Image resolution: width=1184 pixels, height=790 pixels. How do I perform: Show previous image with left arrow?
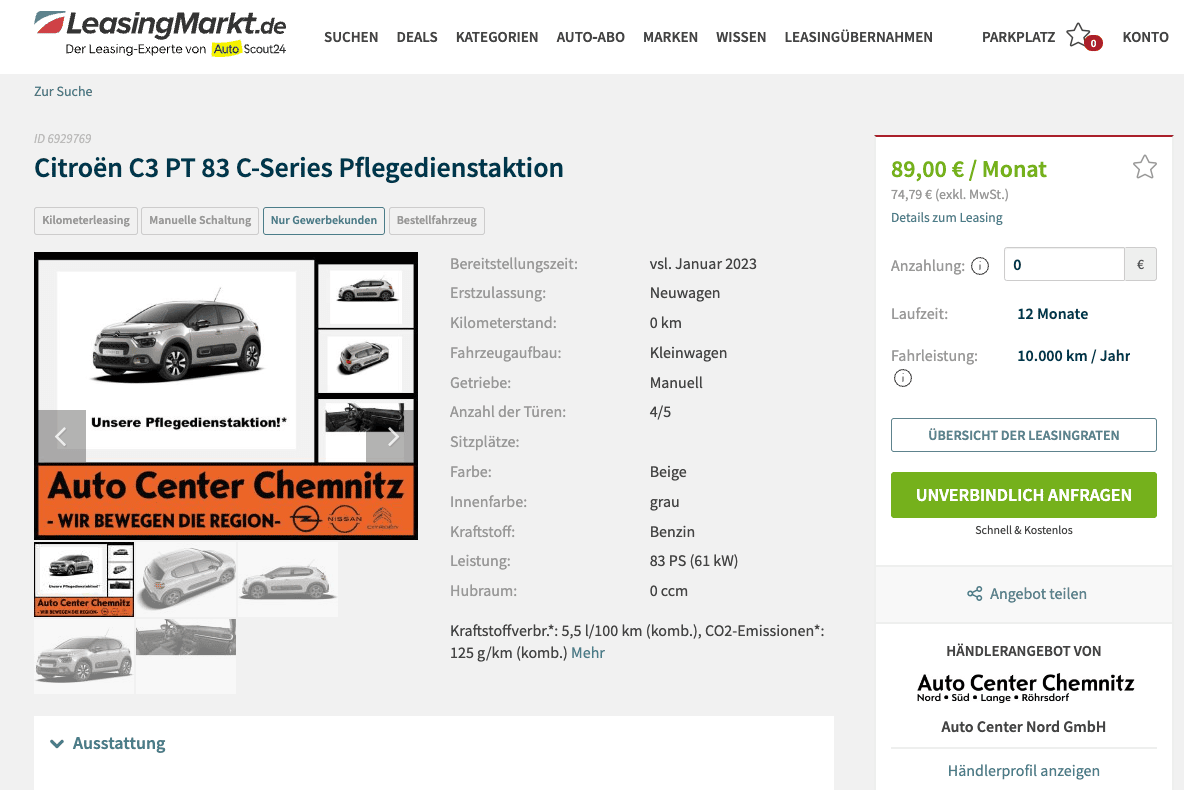coord(61,436)
